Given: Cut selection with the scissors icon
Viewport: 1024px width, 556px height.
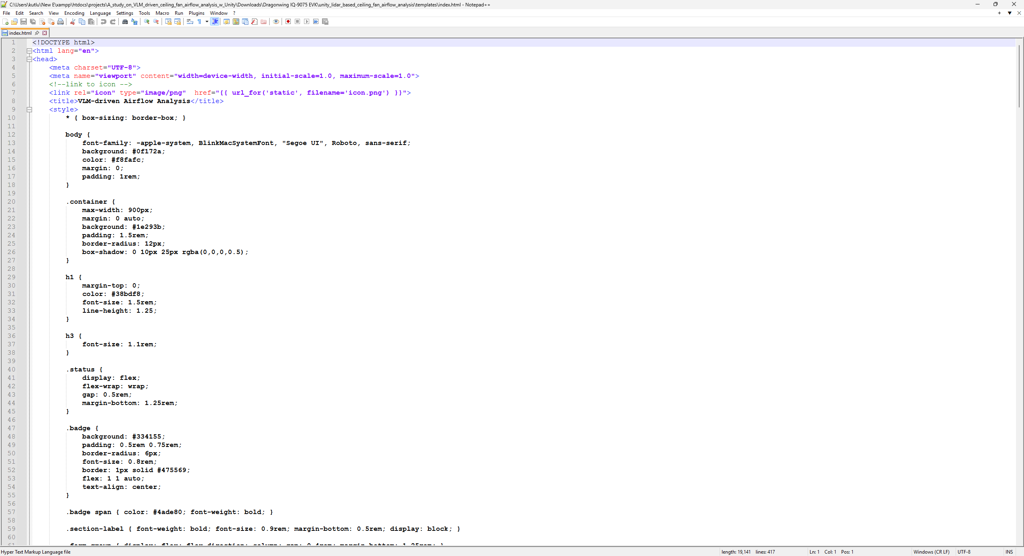Looking at the screenshot, I should (x=72, y=22).
